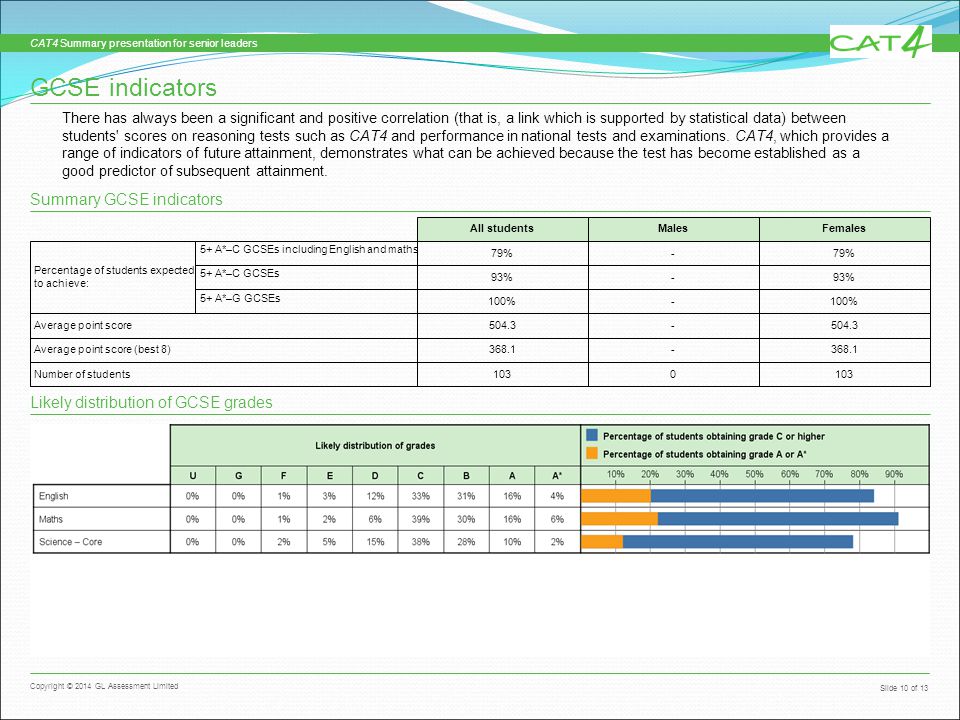This screenshot has width=960, height=720.
Task: Click the 90% chart axis label
Action: click(894, 474)
